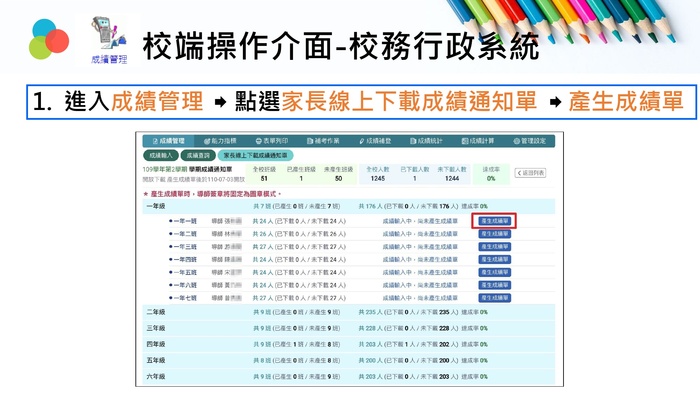Open the 成績統計 tab

click(426, 141)
